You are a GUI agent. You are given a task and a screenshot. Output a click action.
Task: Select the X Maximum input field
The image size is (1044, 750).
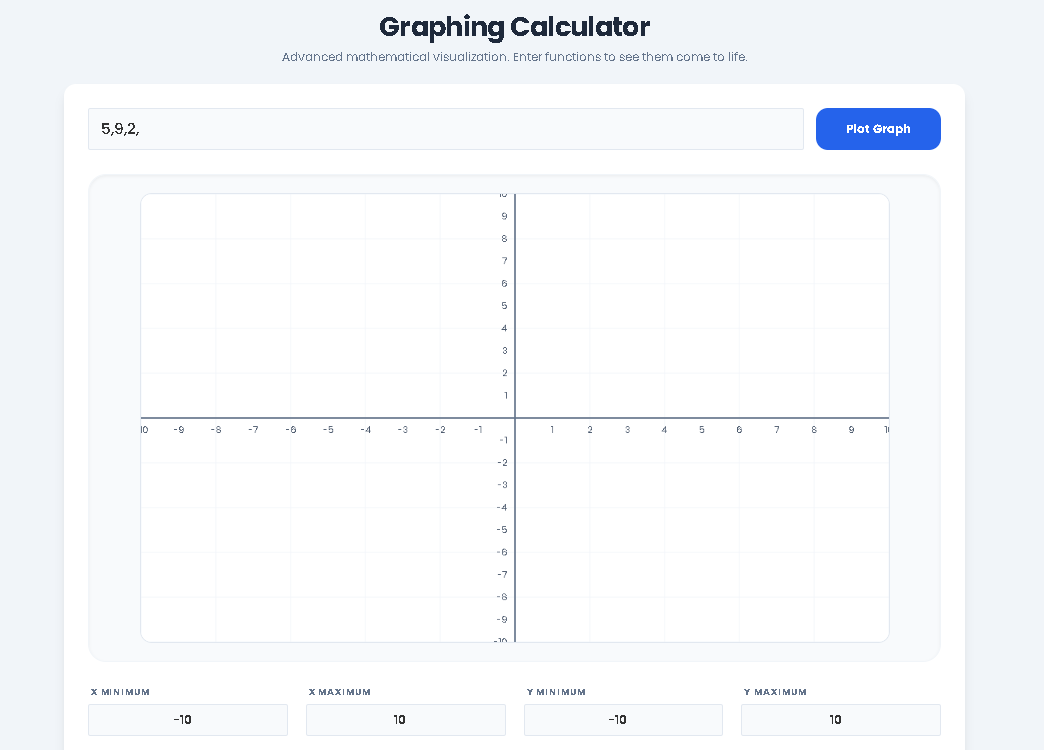click(x=405, y=719)
